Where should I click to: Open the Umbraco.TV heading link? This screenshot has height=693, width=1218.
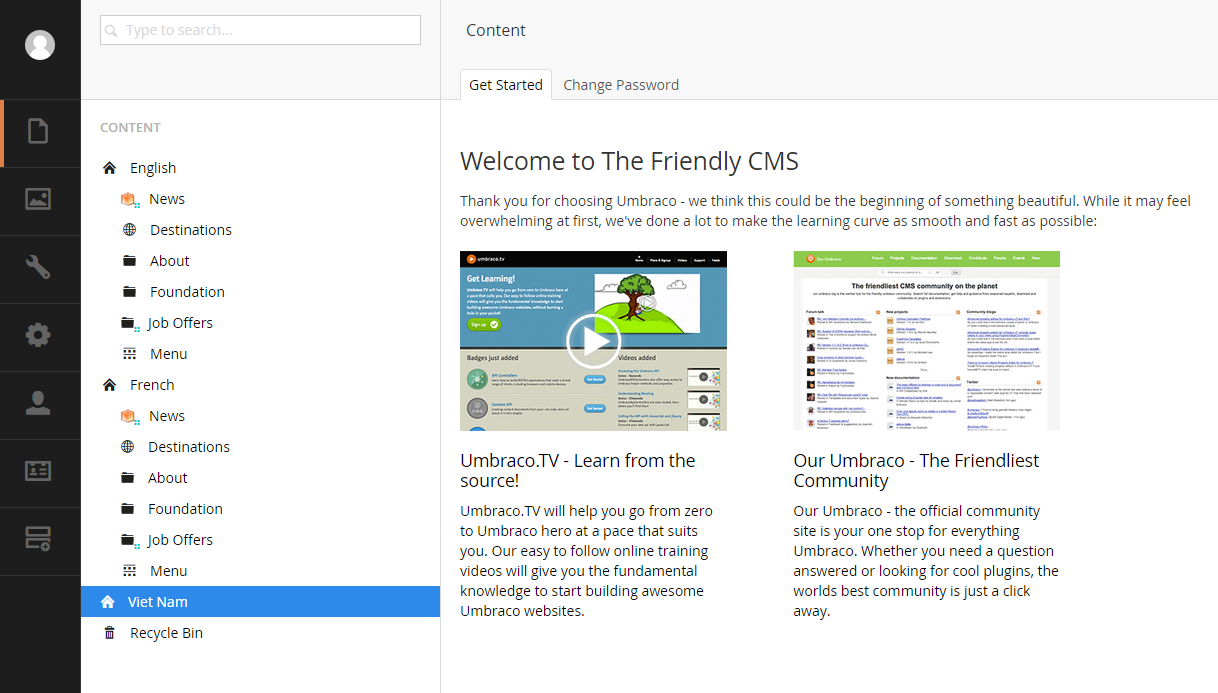click(577, 471)
